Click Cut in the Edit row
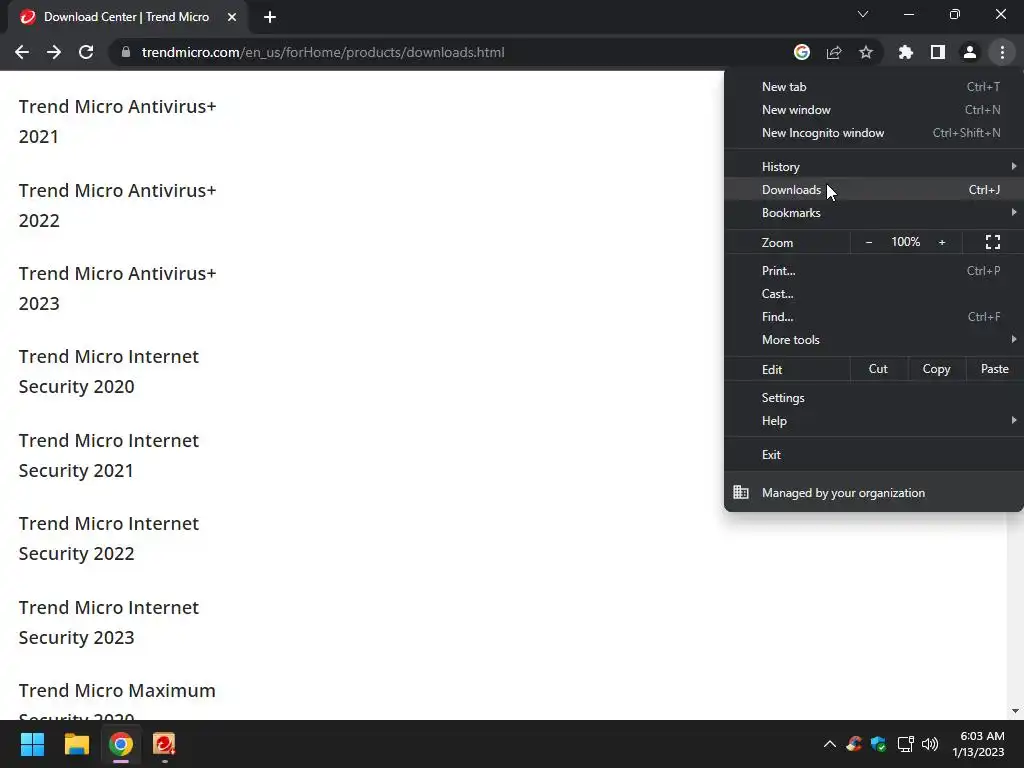This screenshot has width=1024, height=768. tap(878, 369)
